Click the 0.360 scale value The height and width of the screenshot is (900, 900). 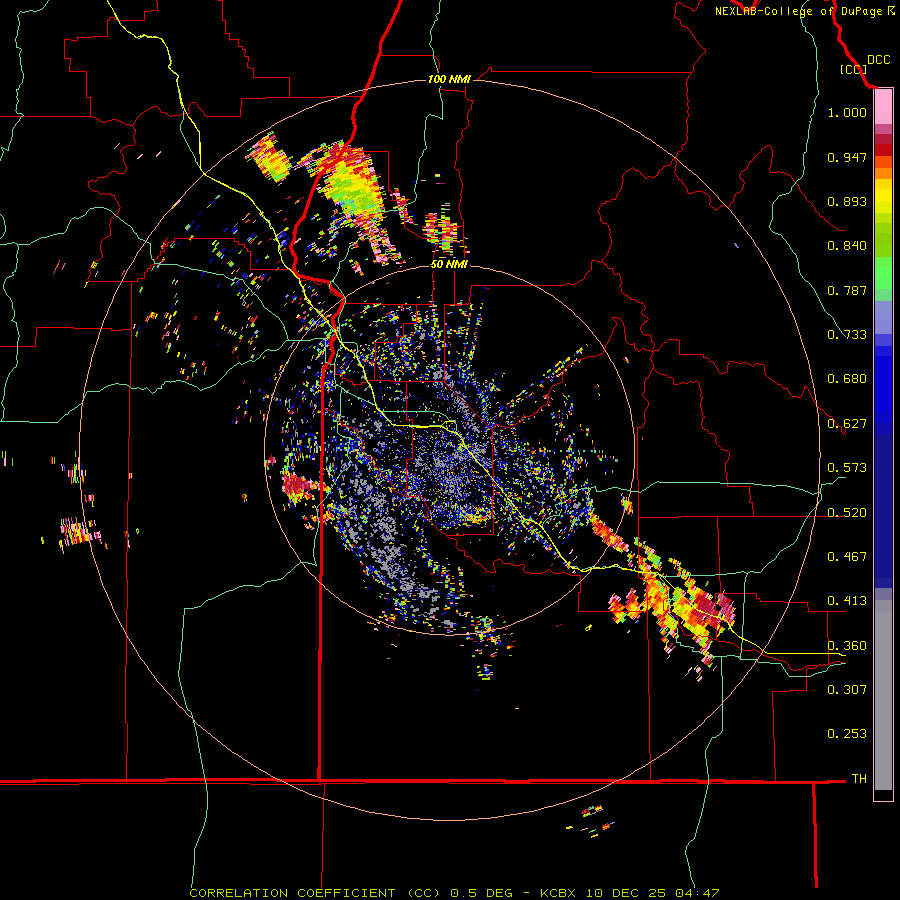pyautogui.click(x=847, y=646)
